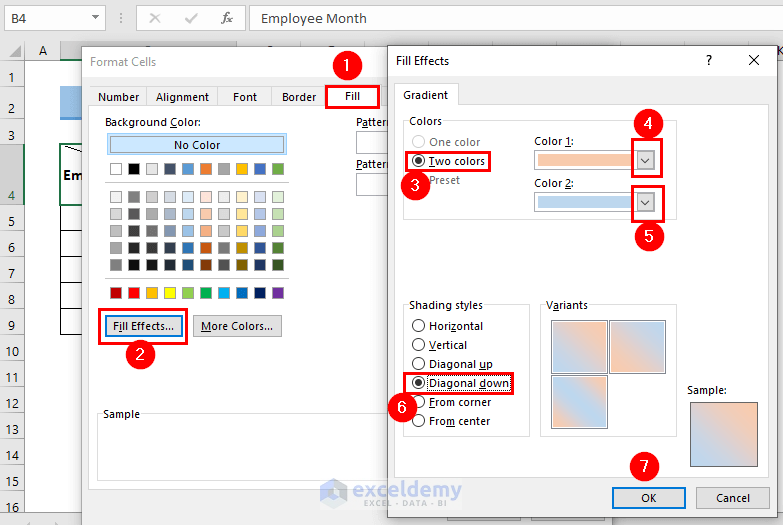783x525 pixels.
Task: Open the Color 1 dropdown arrow
Action: (x=645, y=160)
